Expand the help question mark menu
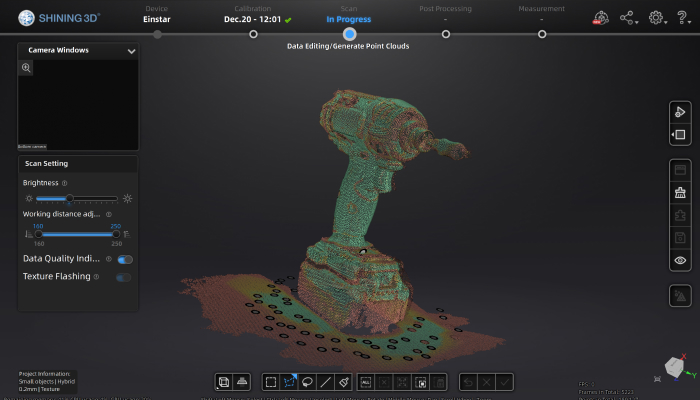The height and width of the screenshot is (400, 700). coord(684,18)
